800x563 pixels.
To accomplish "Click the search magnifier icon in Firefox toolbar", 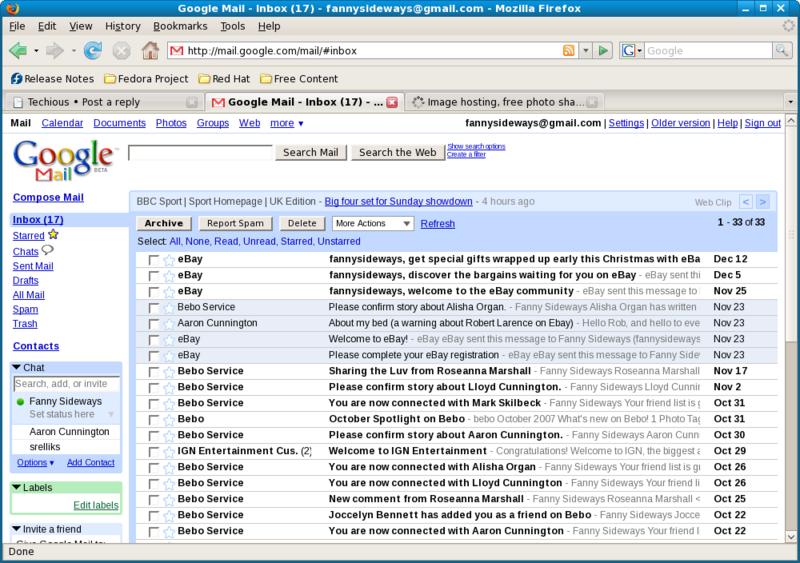I will pos(782,51).
